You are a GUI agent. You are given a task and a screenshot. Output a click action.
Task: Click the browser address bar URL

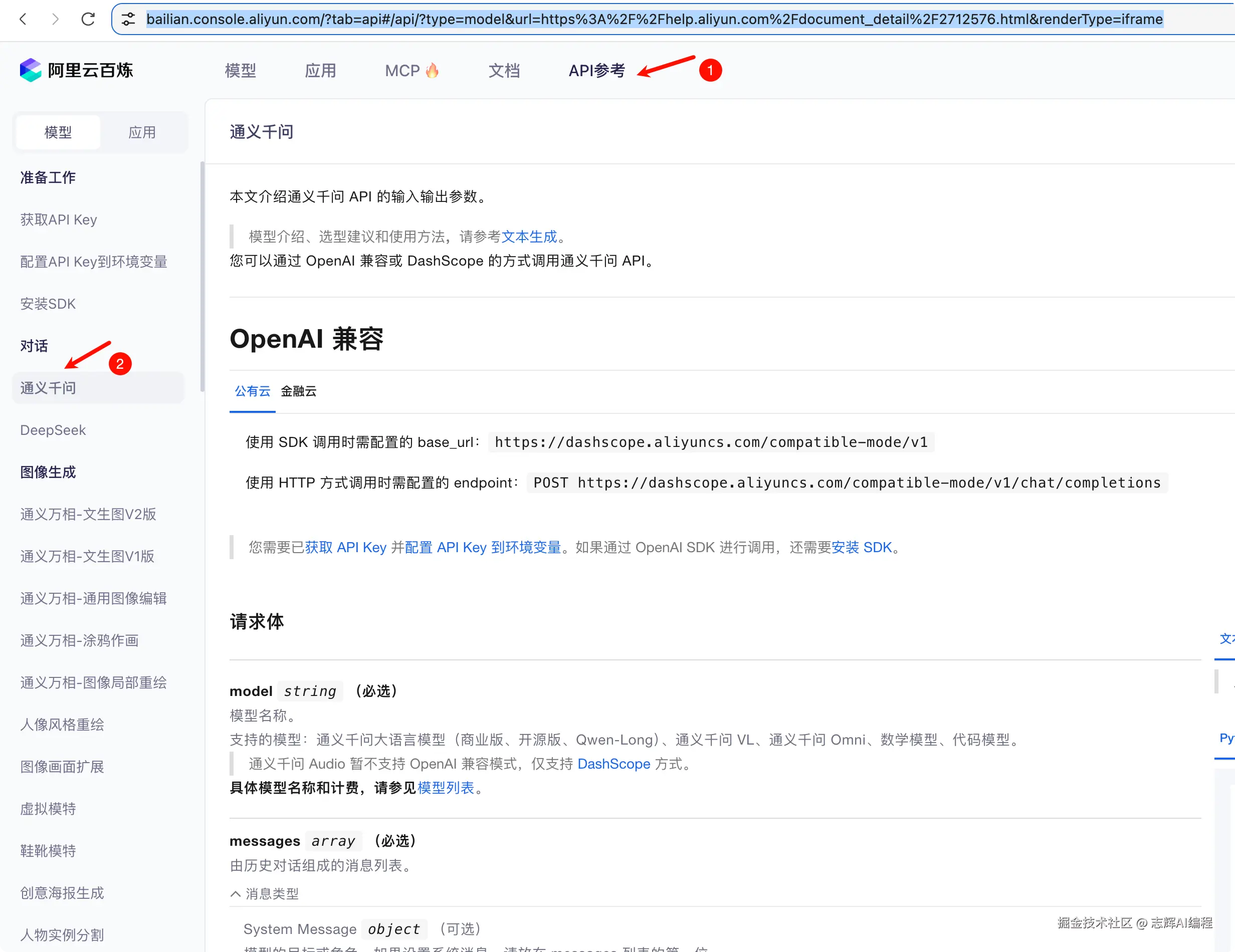654,19
